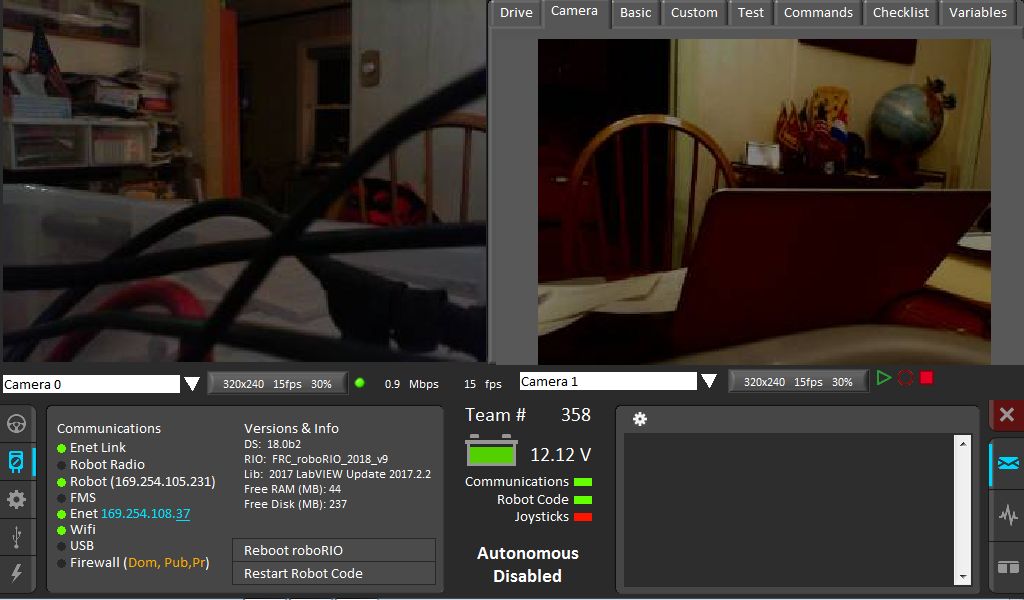Click the battery voltage 12.12 V
This screenshot has height=600, width=1024.
pyautogui.click(x=560, y=454)
